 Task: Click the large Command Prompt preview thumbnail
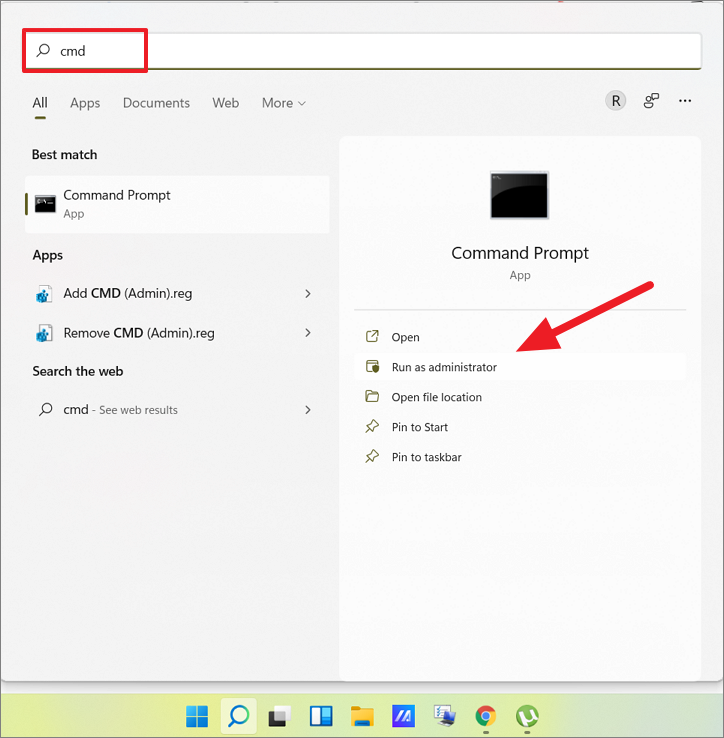[520, 195]
